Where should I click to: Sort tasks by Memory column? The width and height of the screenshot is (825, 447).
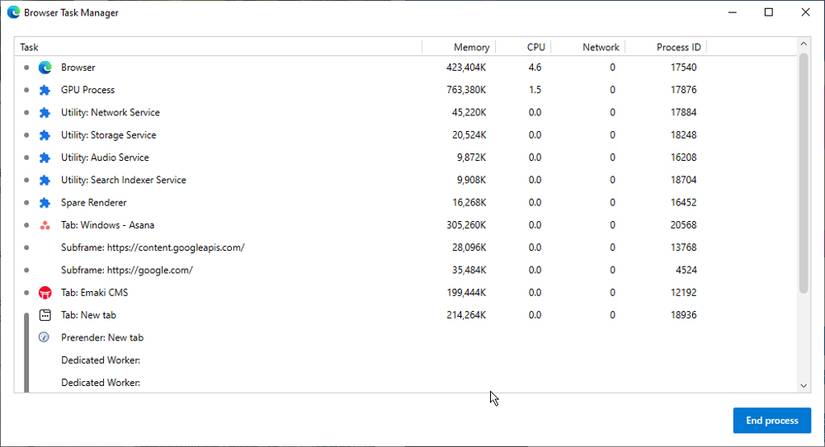(471, 47)
